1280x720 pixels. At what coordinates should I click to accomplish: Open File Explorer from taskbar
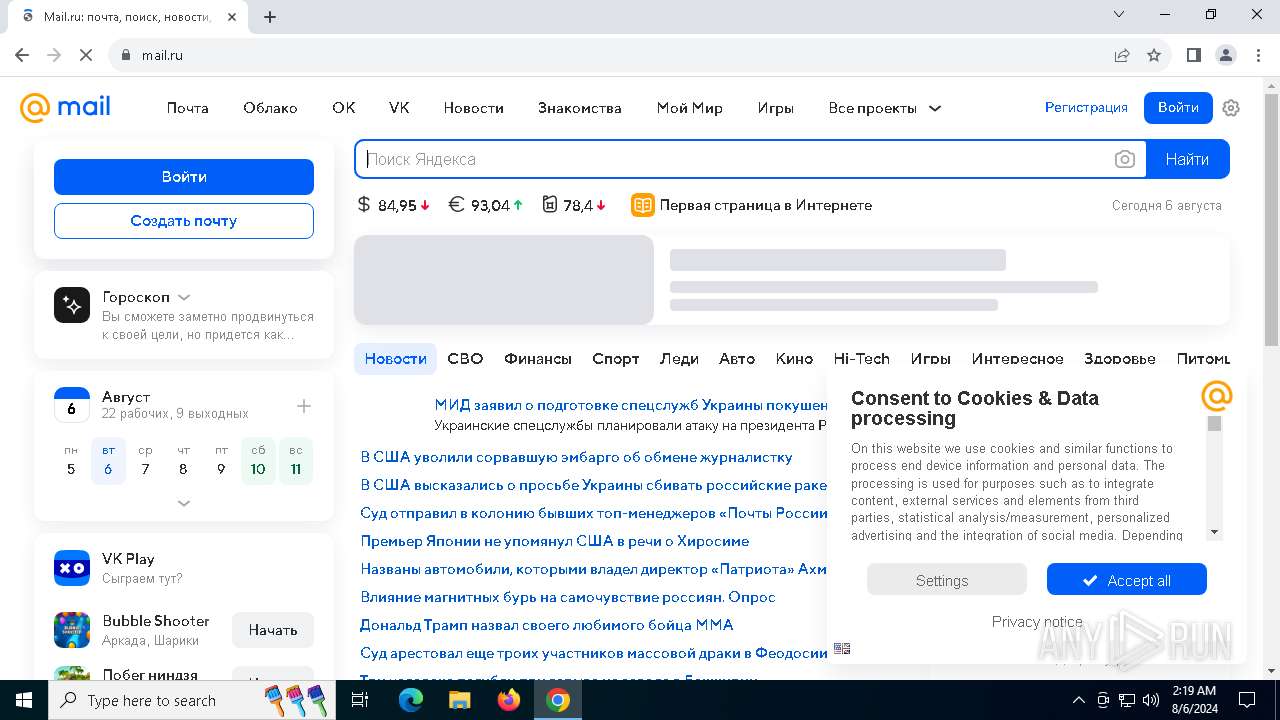pos(460,700)
